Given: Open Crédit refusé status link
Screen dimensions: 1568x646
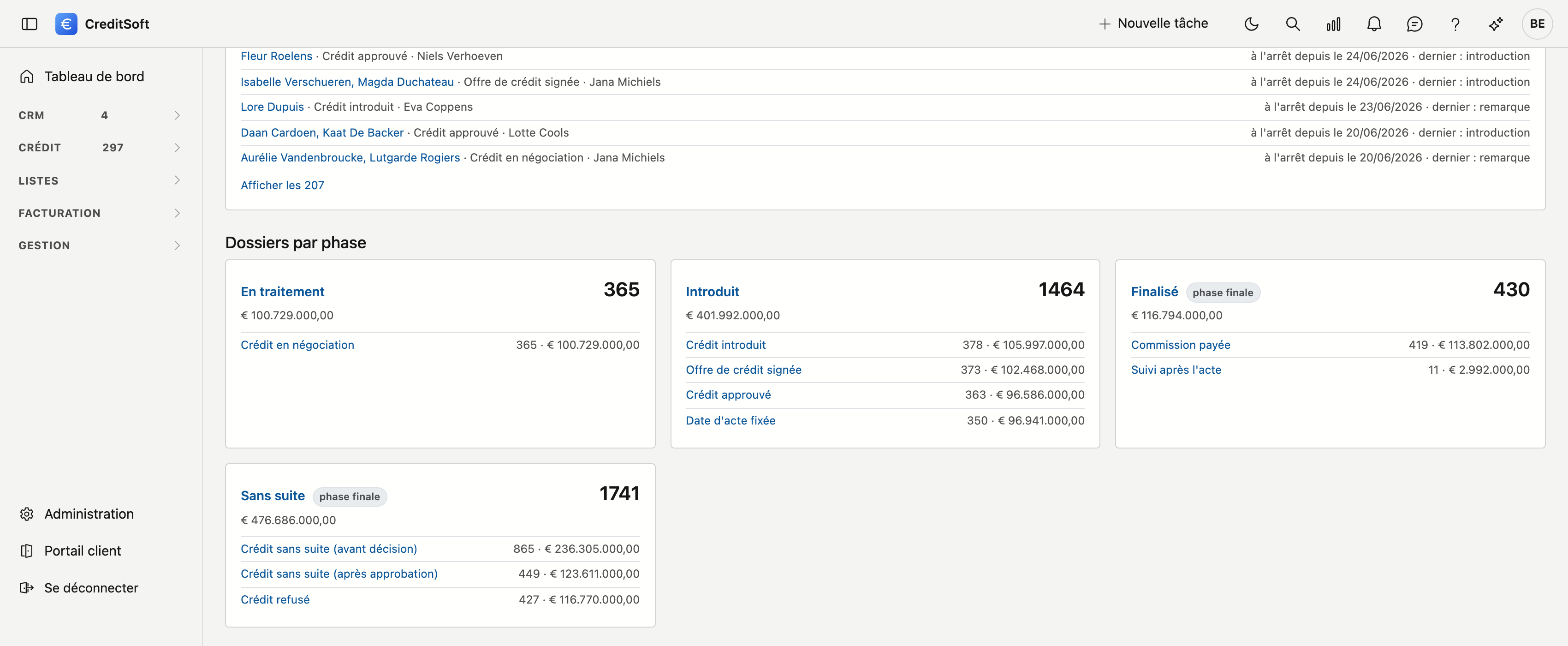Looking at the screenshot, I should (x=275, y=600).
